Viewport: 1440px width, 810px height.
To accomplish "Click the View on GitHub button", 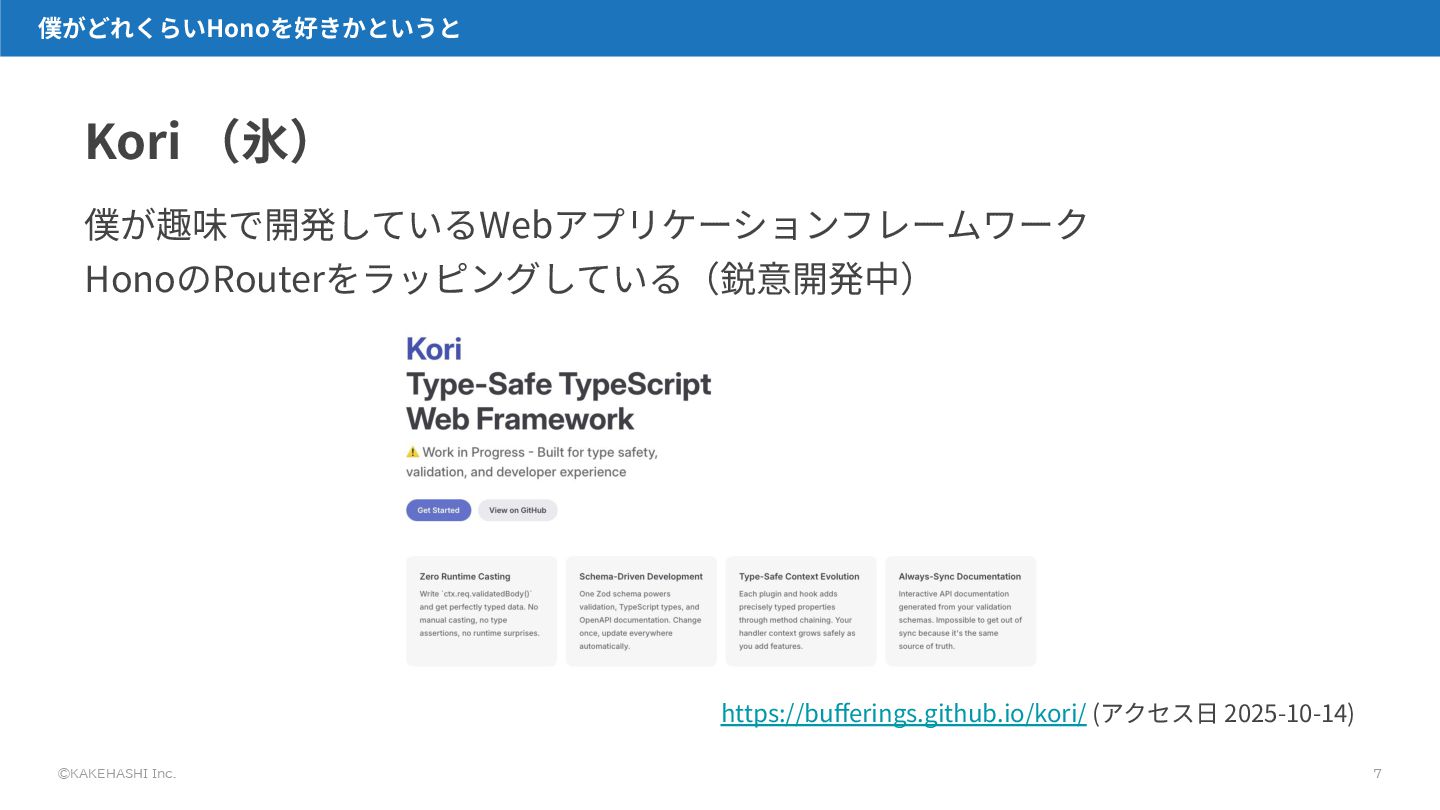I will (x=517, y=510).
